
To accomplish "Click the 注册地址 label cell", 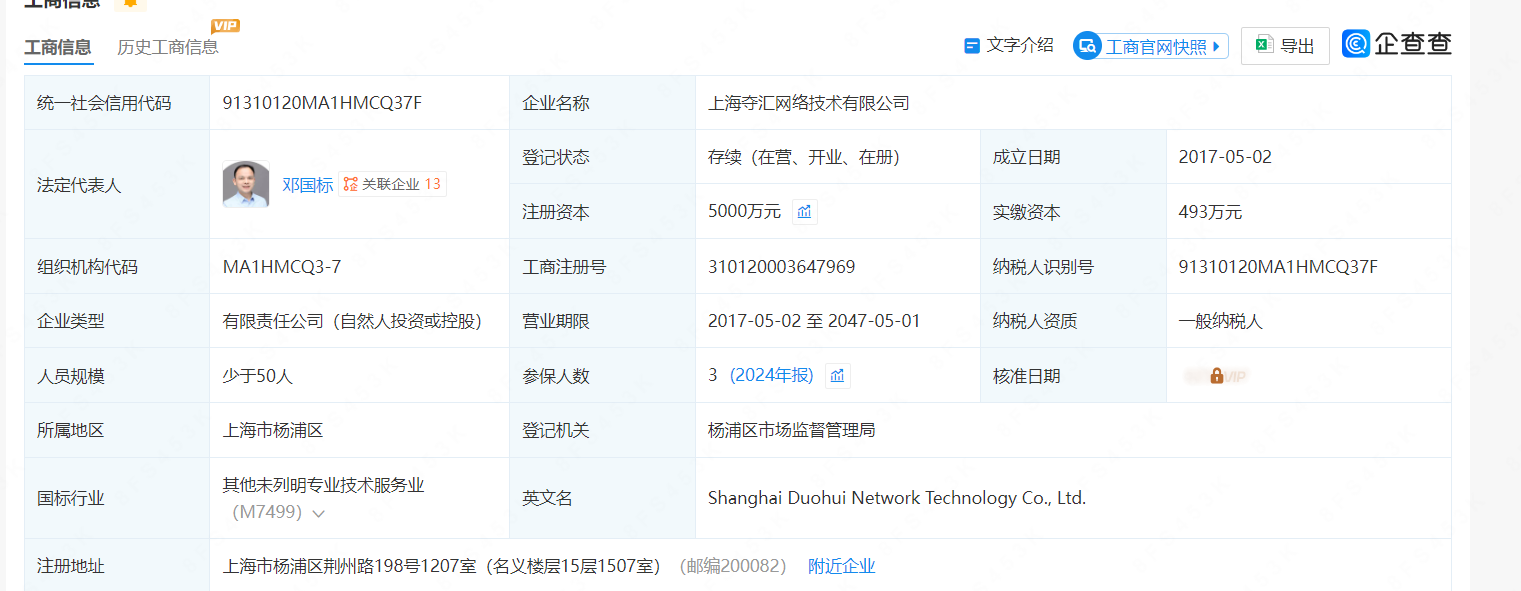I will [x=117, y=566].
